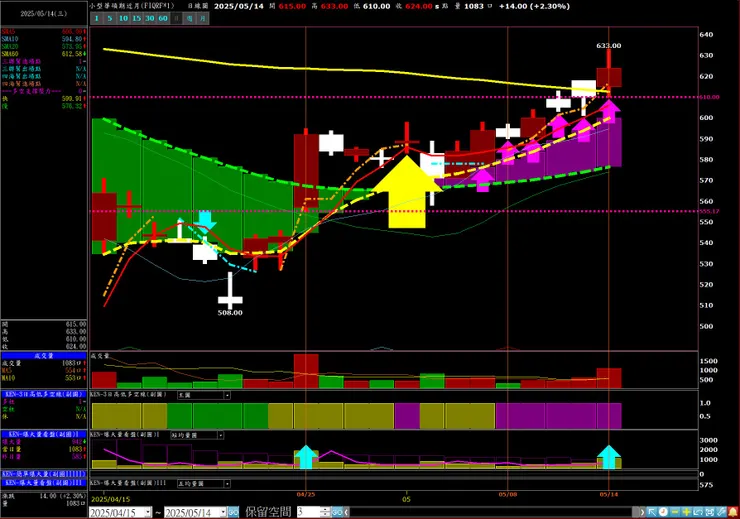Select the 15-minute timeframe button

pos(136,18)
